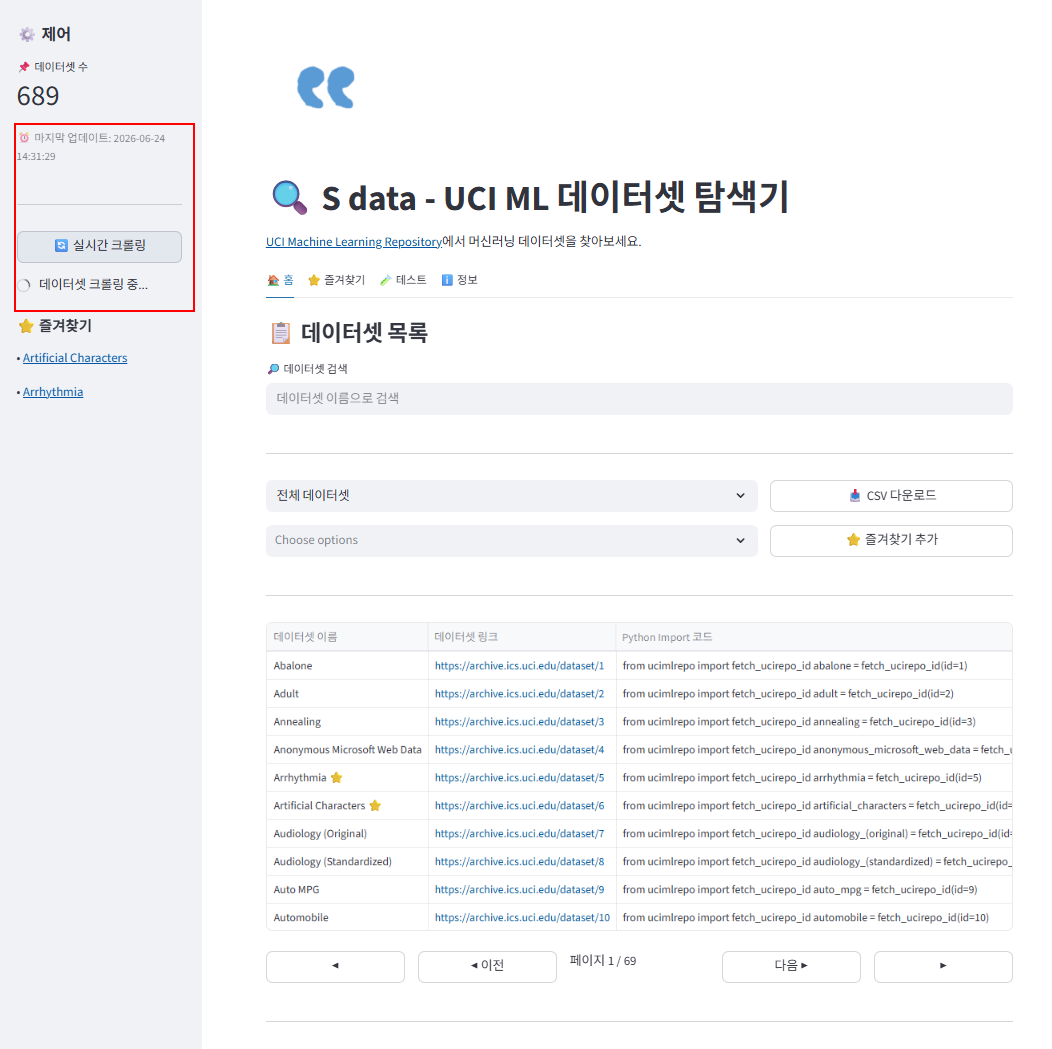Click the refresh icon in 실시간 크롤링 button
This screenshot has height=1049, width=1052.
pyautogui.click(x=61, y=245)
